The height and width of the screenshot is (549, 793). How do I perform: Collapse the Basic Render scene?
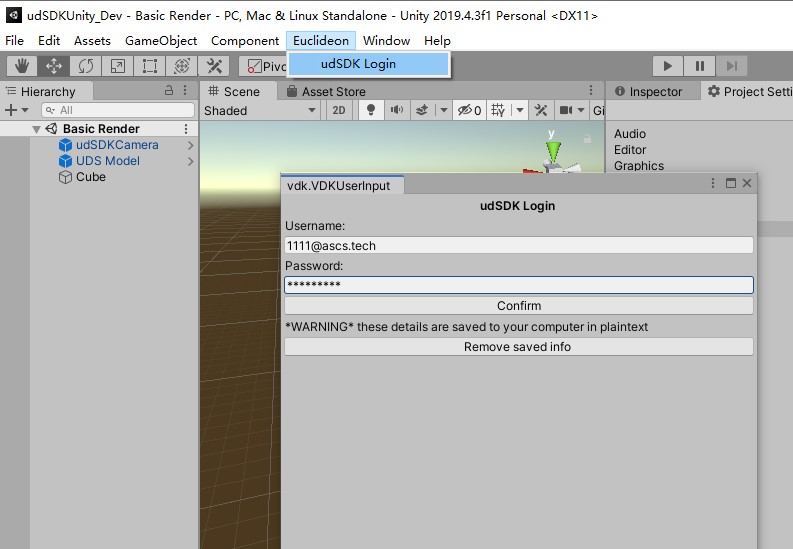36,129
